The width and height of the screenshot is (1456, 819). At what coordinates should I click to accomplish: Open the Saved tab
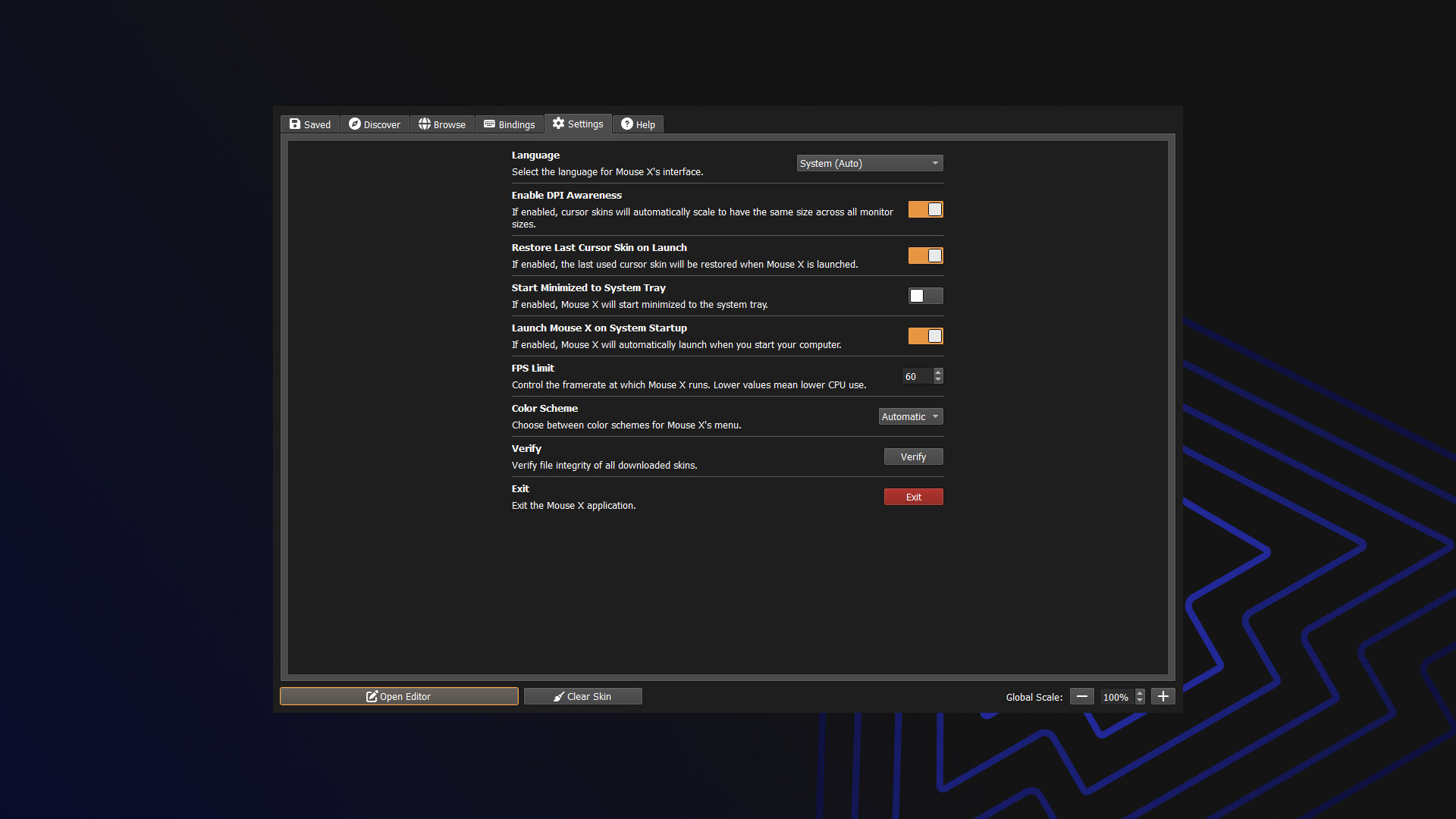(310, 124)
